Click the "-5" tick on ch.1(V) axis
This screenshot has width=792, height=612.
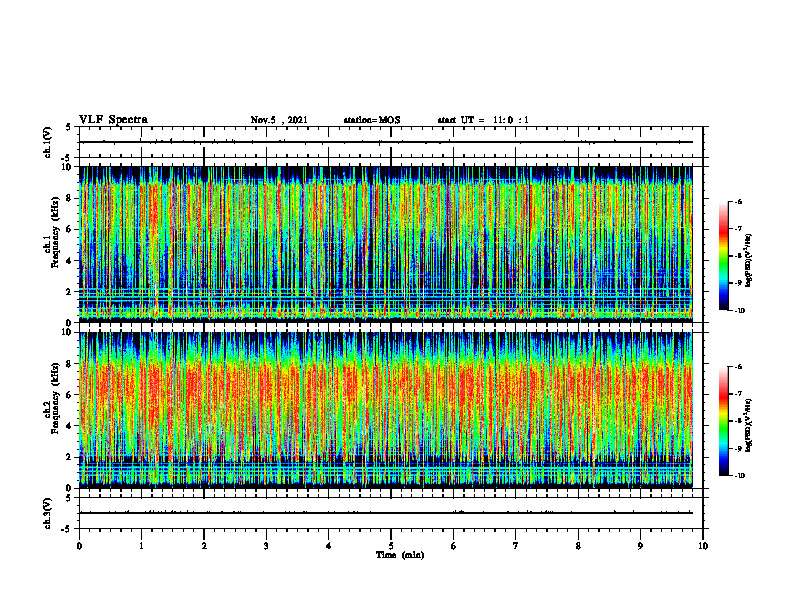pos(67,159)
